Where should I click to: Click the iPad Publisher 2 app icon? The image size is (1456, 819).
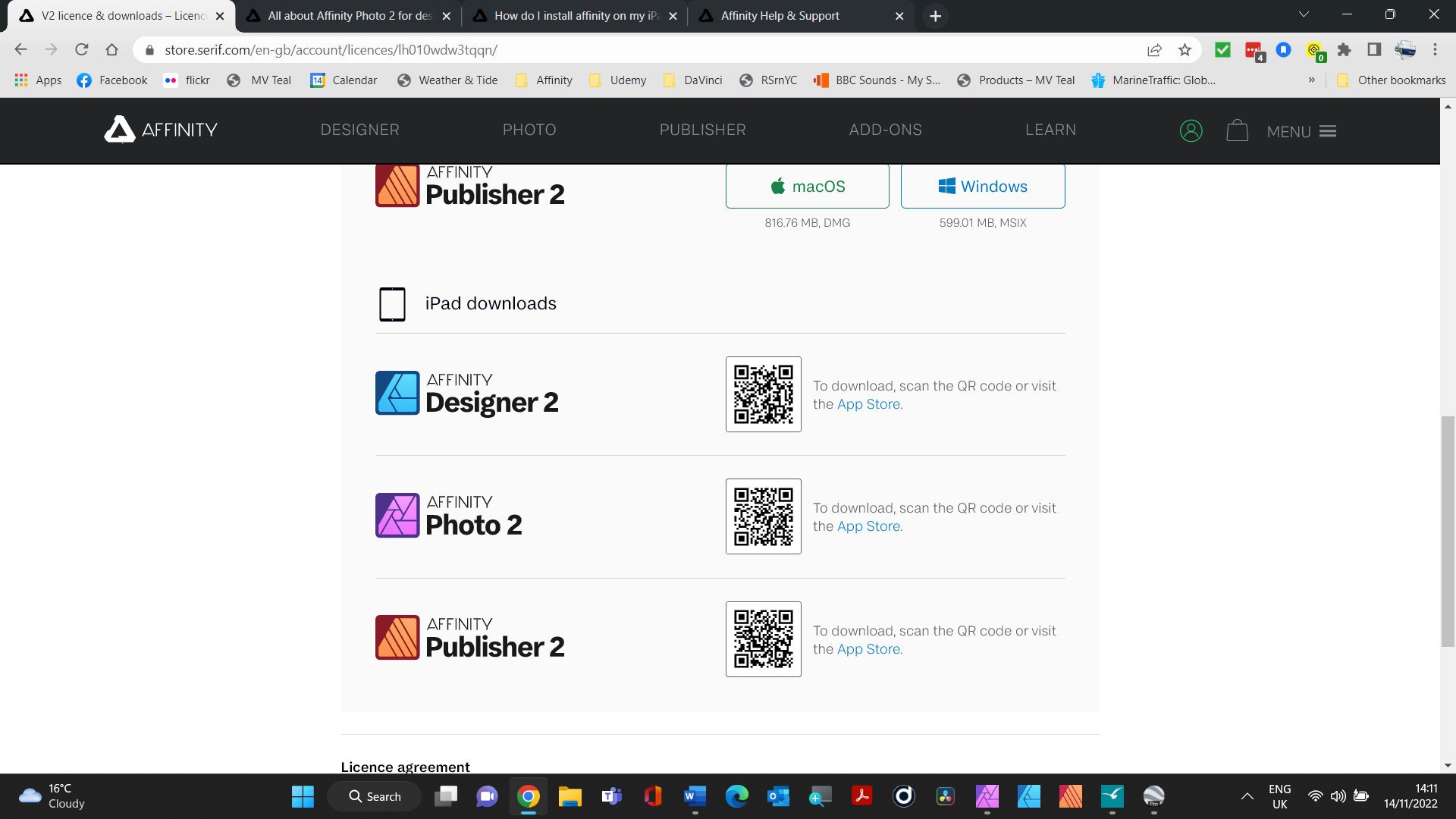click(x=397, y=637)
